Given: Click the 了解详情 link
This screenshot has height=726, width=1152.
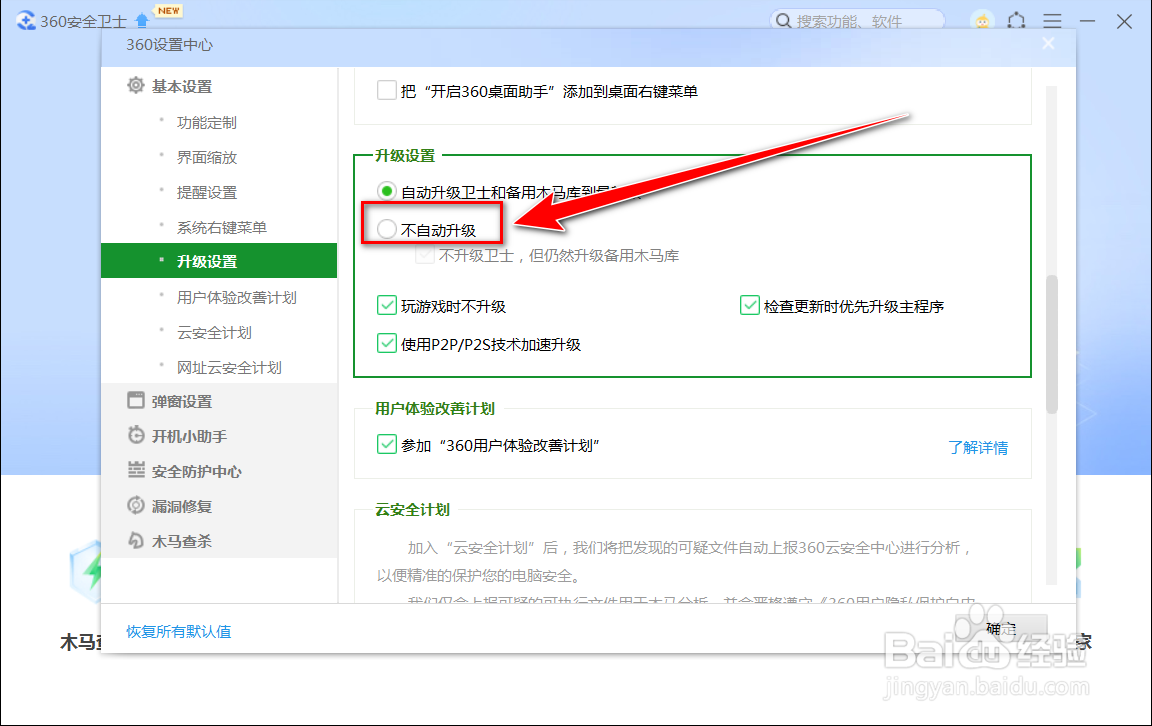Looking at the screenshot, I should 978,448.
